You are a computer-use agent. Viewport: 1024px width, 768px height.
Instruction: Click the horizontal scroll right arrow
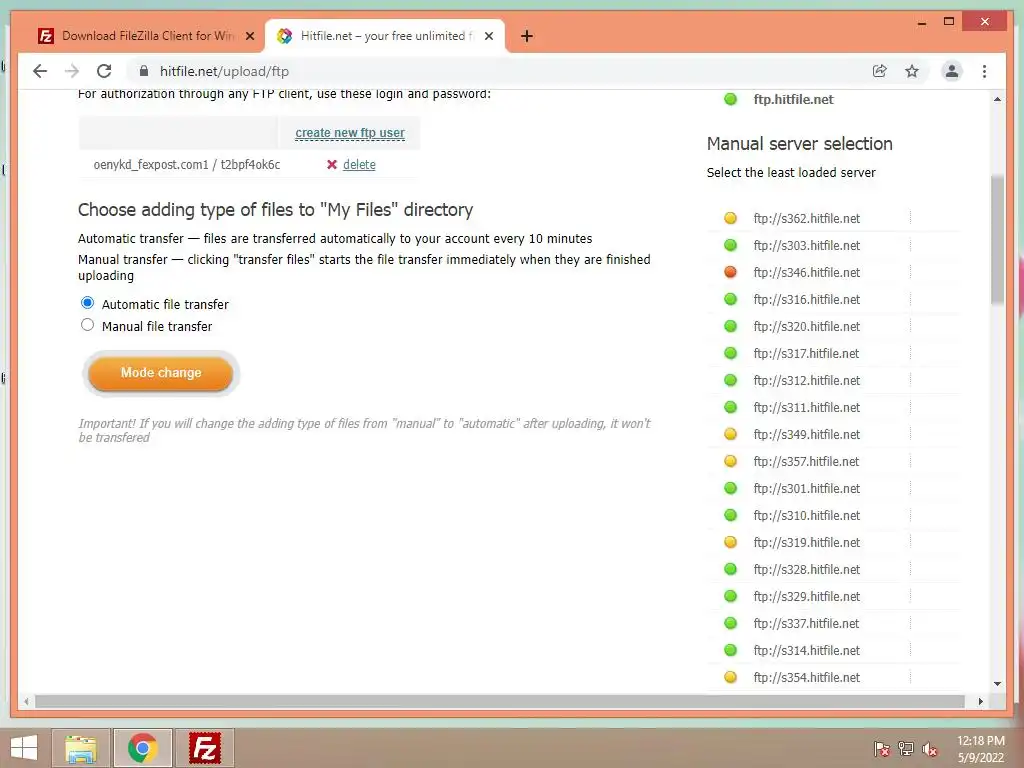click(980, 701)
